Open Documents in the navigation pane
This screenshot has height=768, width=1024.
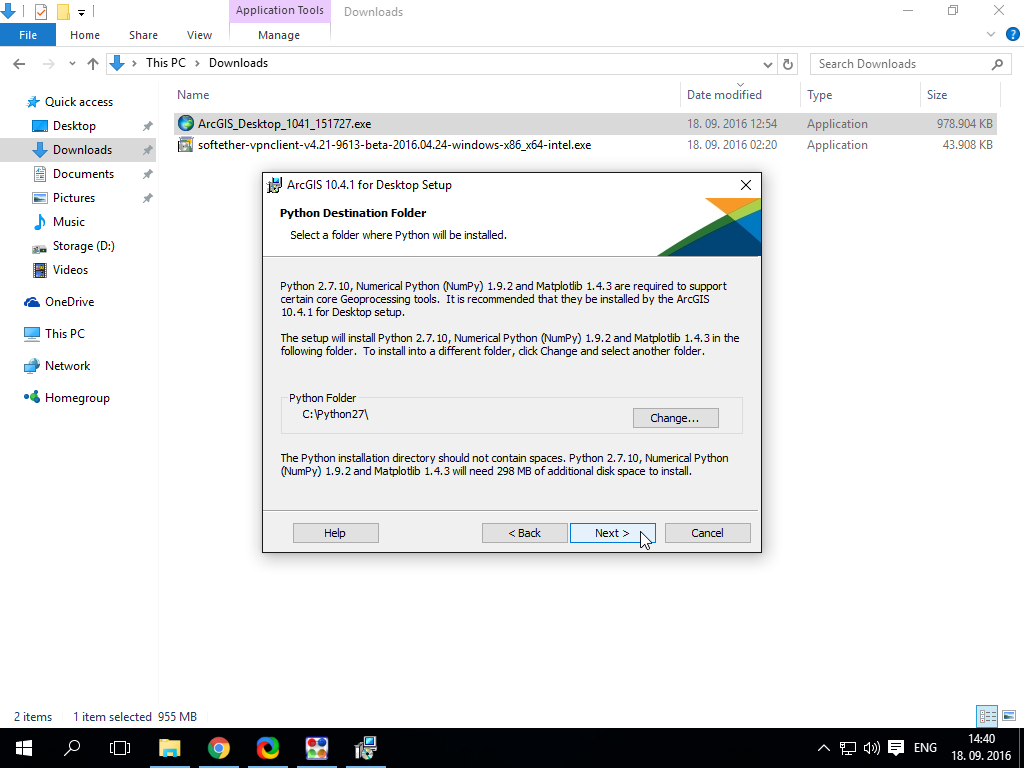click(x=83, y=174)
